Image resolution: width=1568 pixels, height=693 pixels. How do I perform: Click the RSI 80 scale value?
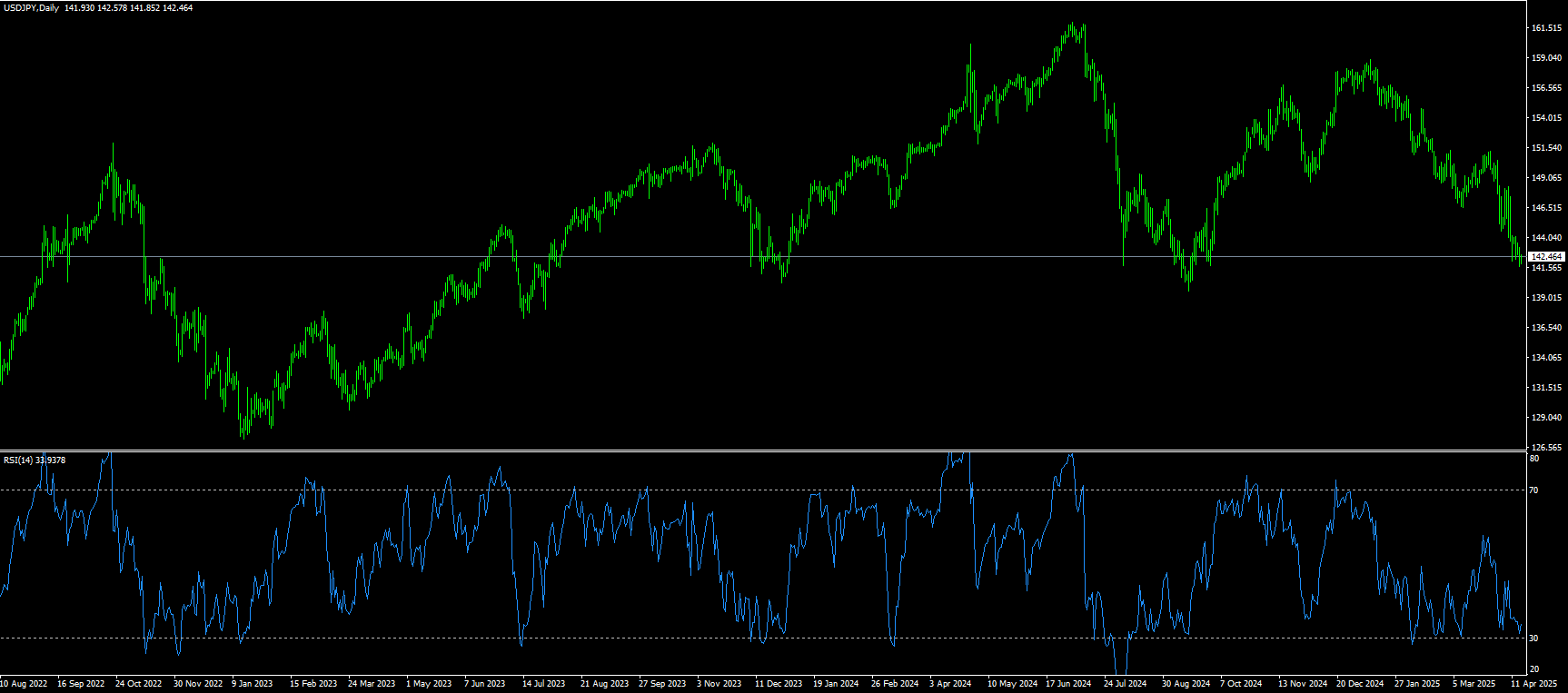coord(1533,460)
